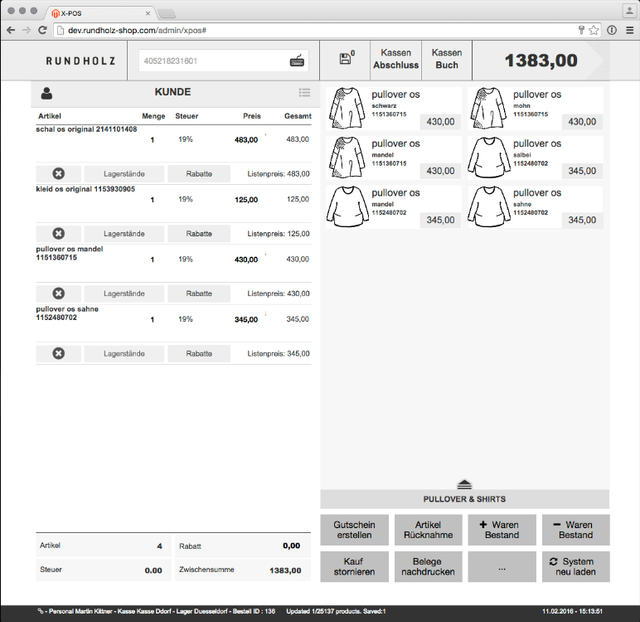Click the customer person icon

coord(47,93)
